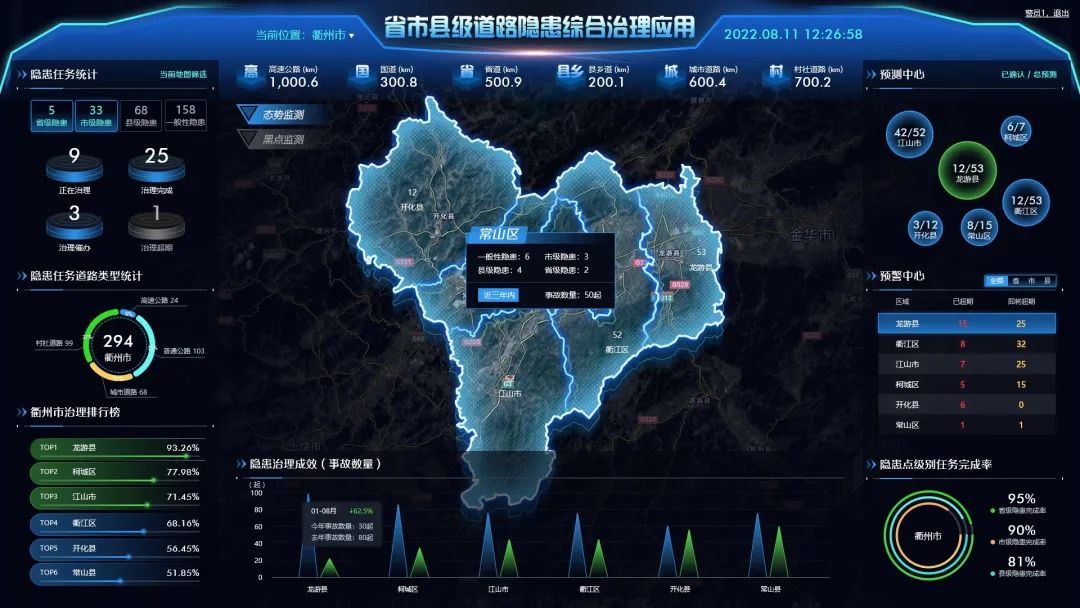Click the 村社道路 village road icon
Viewport: 1080px width, 608px height.
pyautogui.click(x=776, y=76)
